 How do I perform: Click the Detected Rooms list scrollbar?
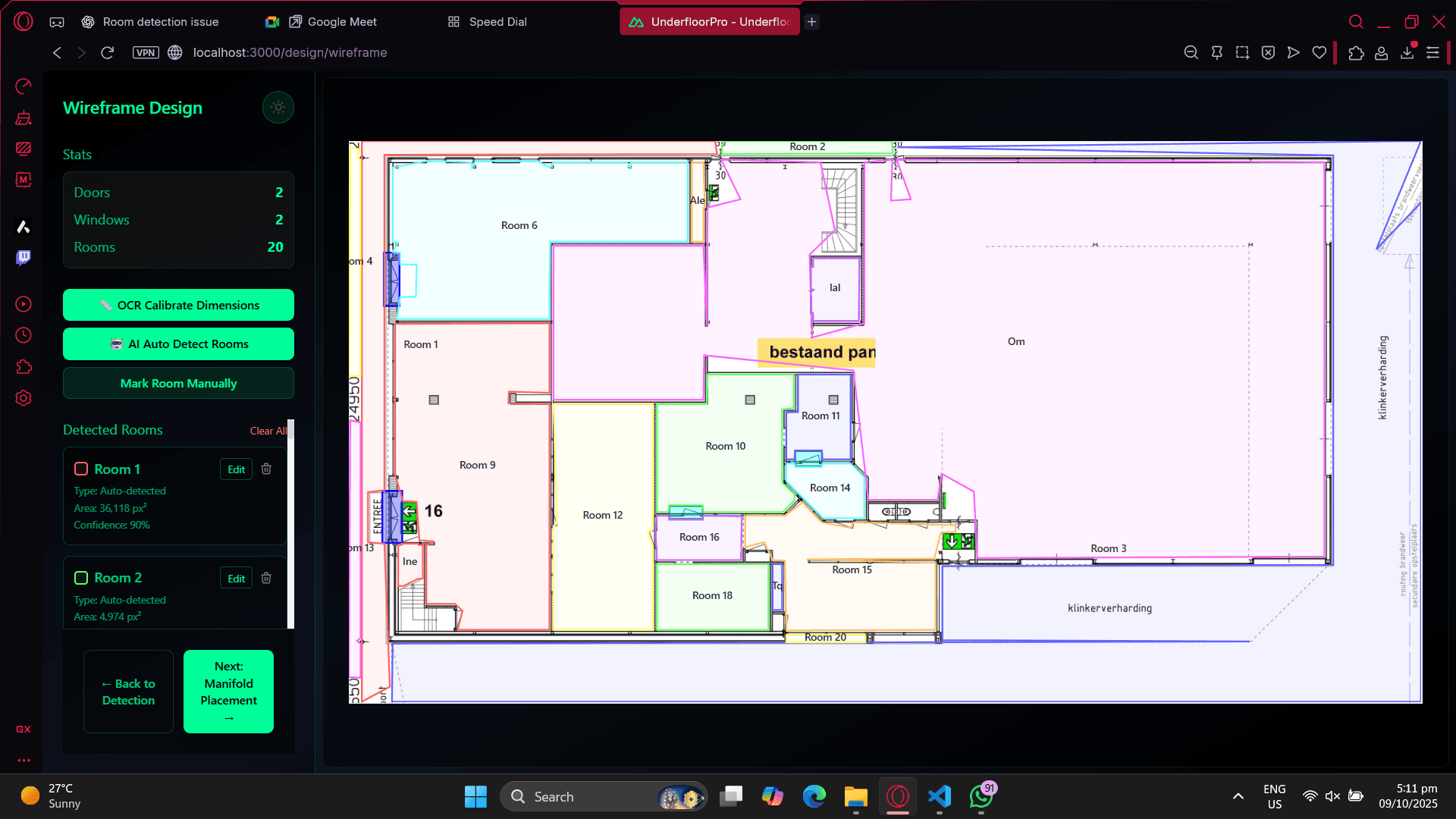[290, 523]
